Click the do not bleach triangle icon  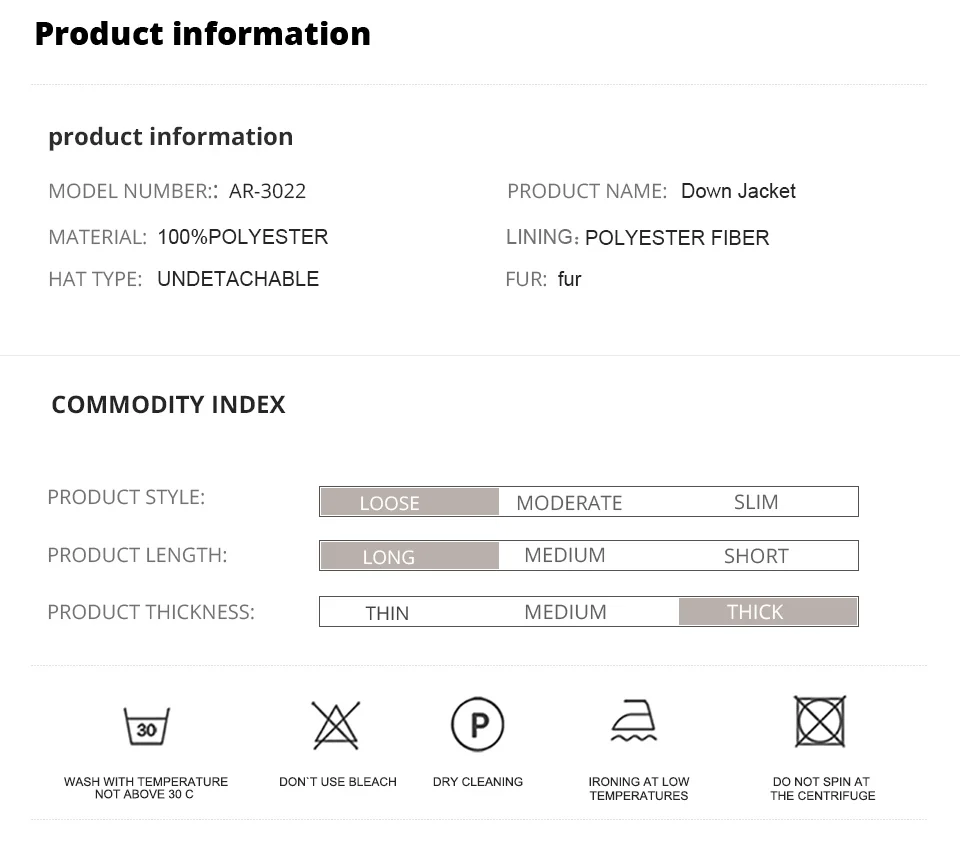click(336, 725)
